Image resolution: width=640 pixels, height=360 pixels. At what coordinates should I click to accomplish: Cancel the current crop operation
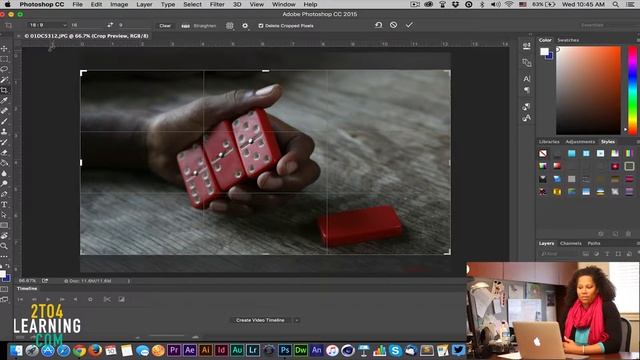click(393, 25)
